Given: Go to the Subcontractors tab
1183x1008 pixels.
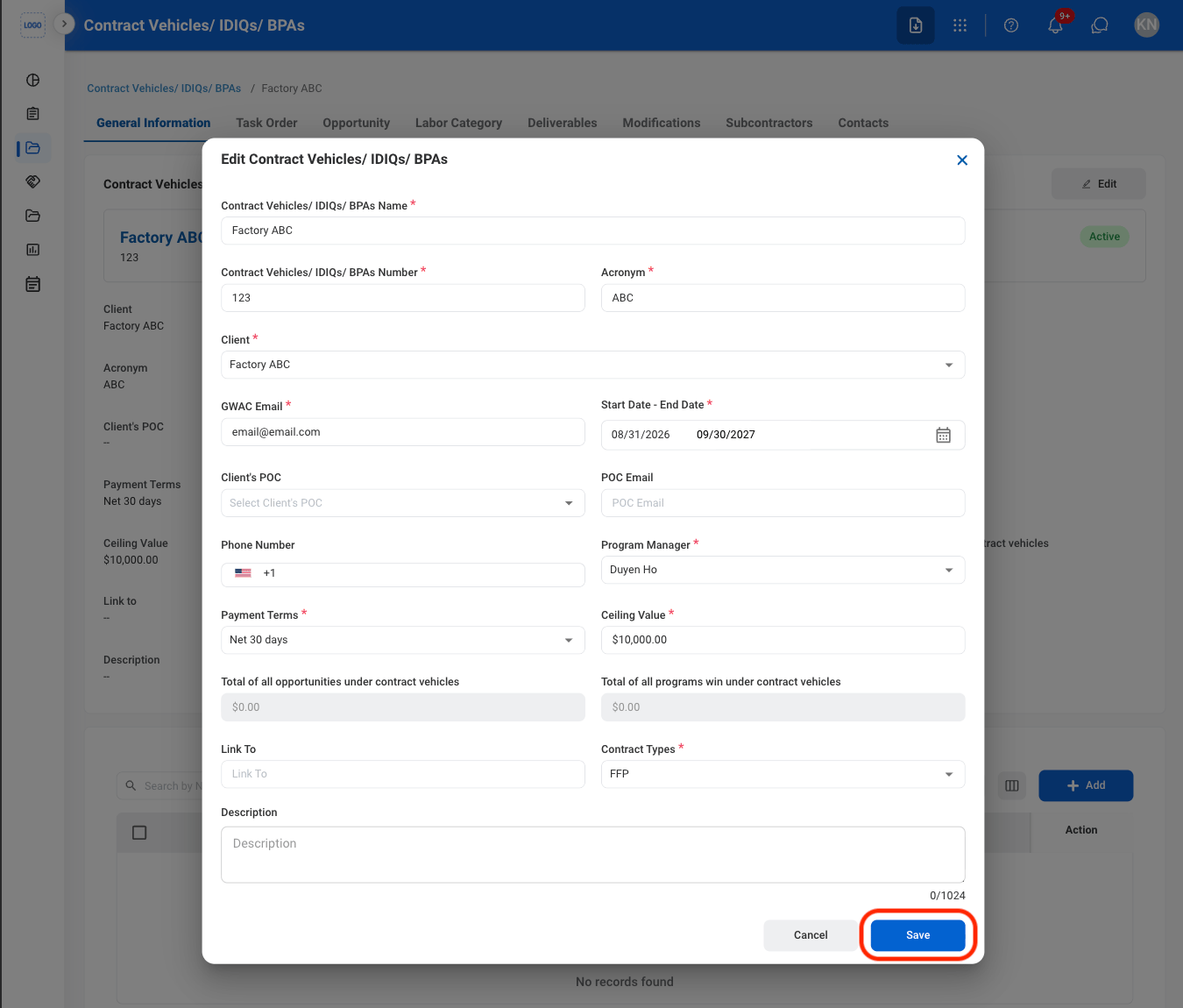Looking at the screenshot, I should click(769, 123).
